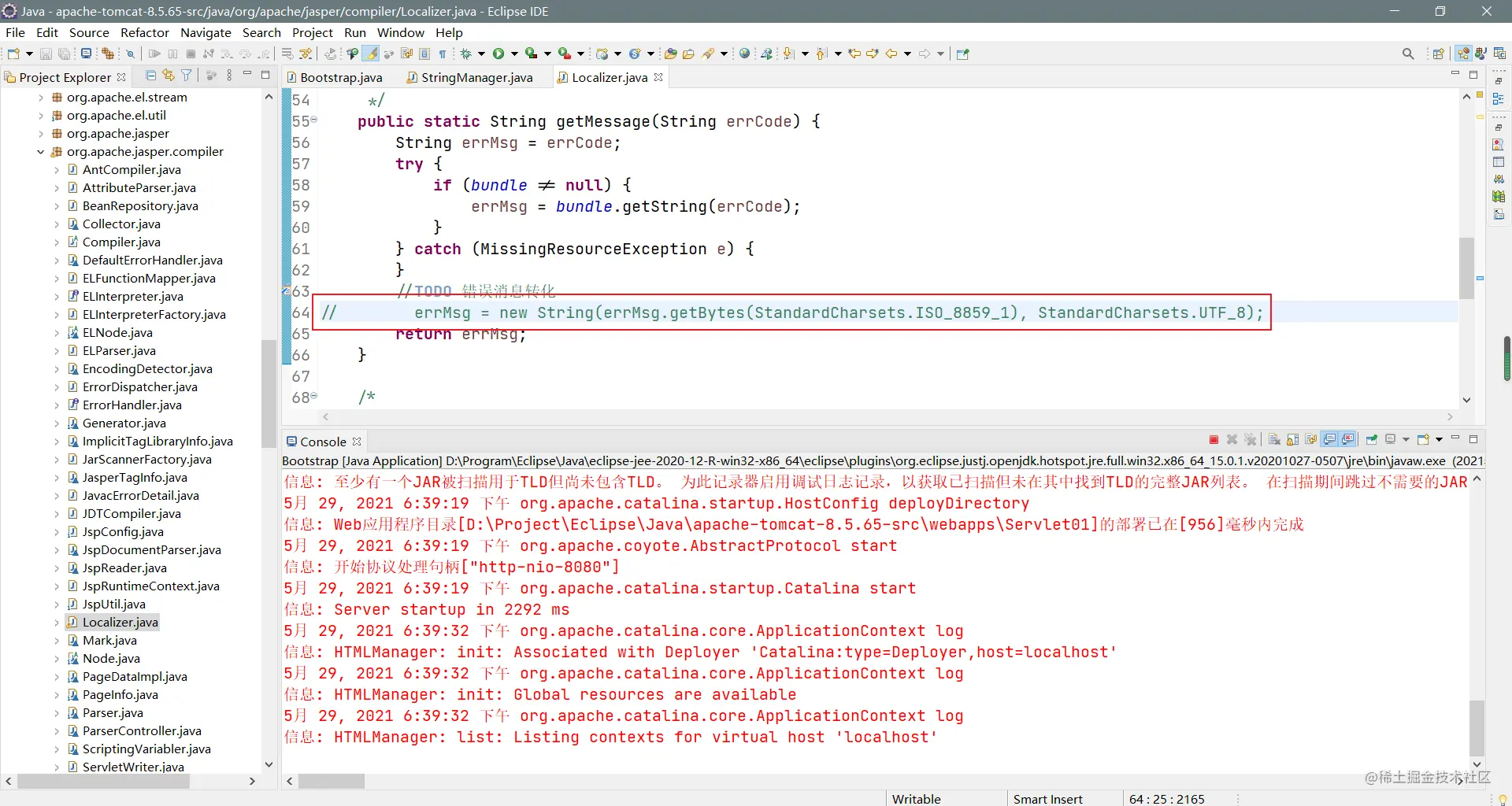Click the Back navigation arrow icon
Viewport: 1512px width, 806px height.
point(891,54)
